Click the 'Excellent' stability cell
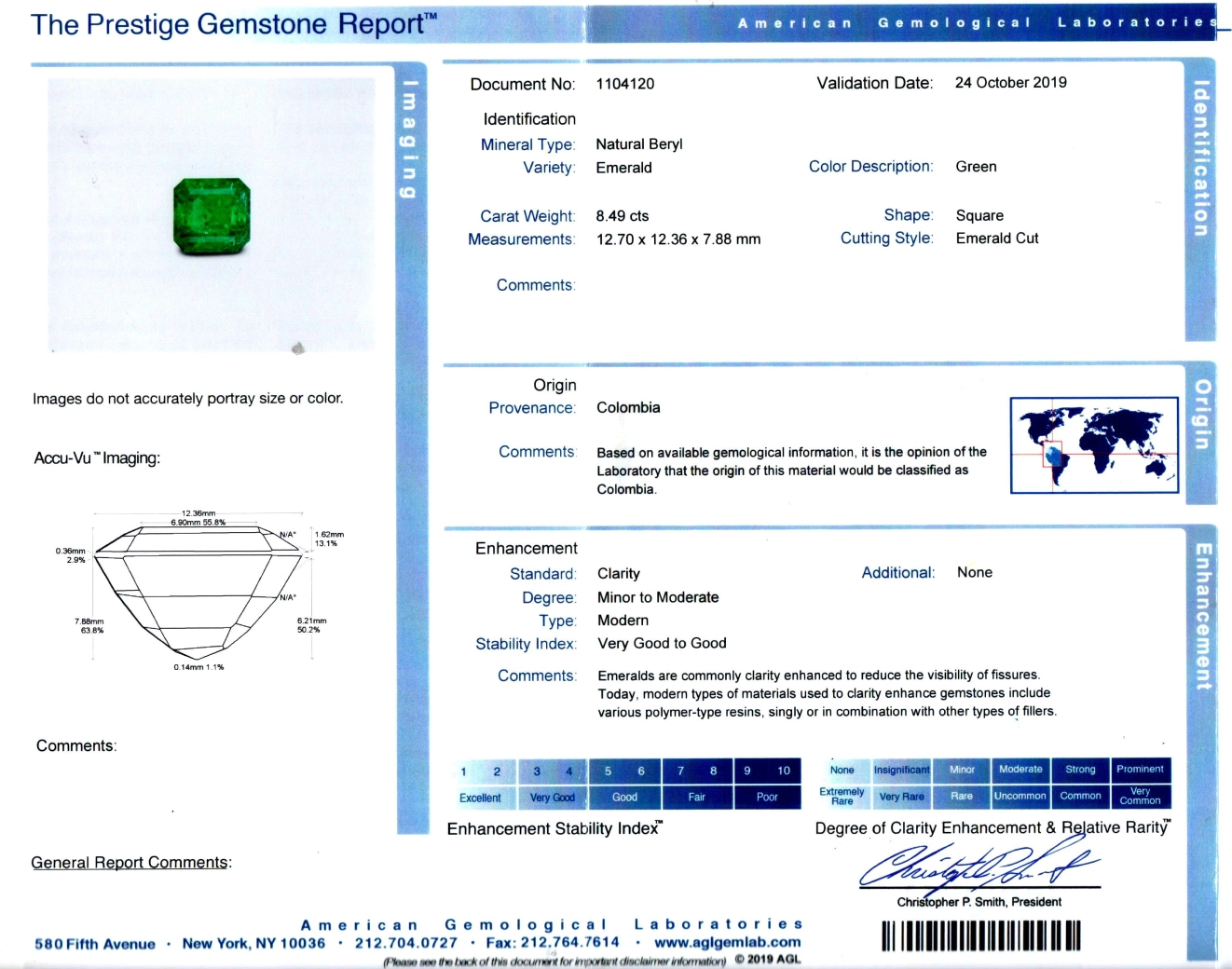The height and width of the screenshot is (969, 1232). [x=482, y=798]
